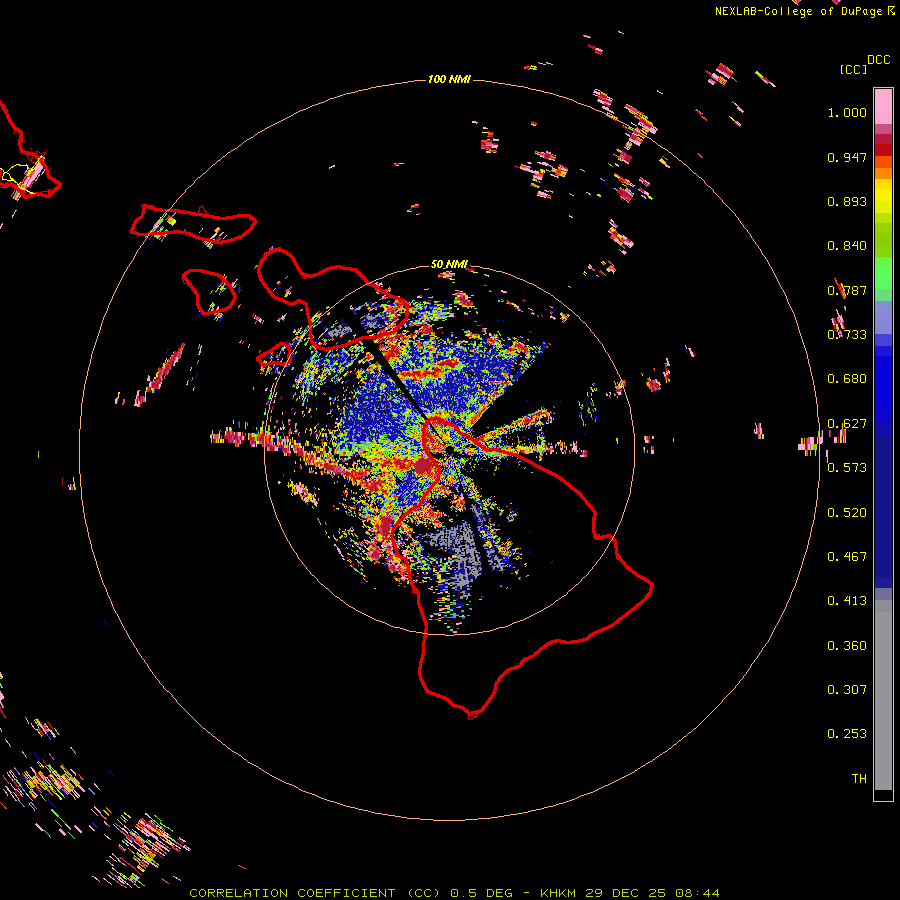Click the DCC label above the color bar
900x900 pixels.
[879, 60]
